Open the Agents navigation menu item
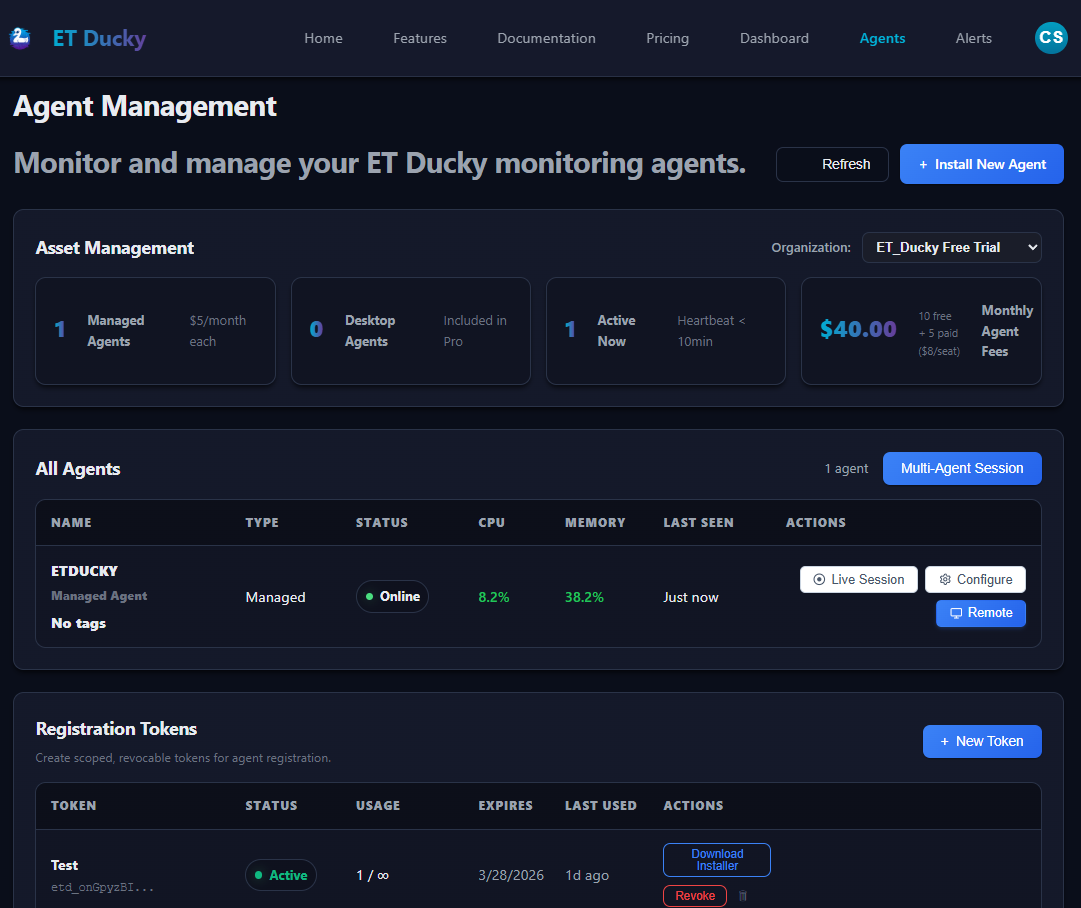 pos(882,38)
